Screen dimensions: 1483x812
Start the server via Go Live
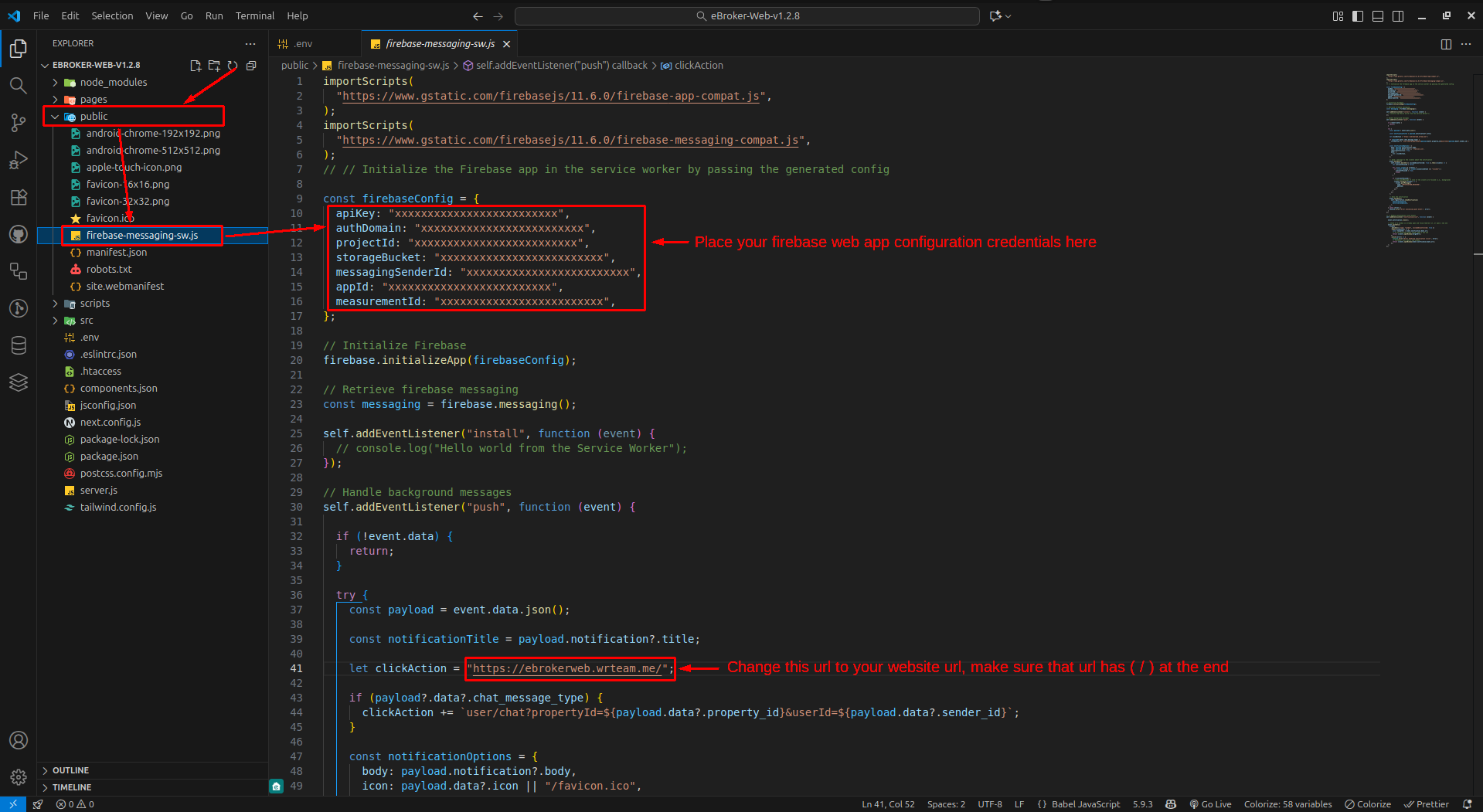click(x=1210, y=804)
